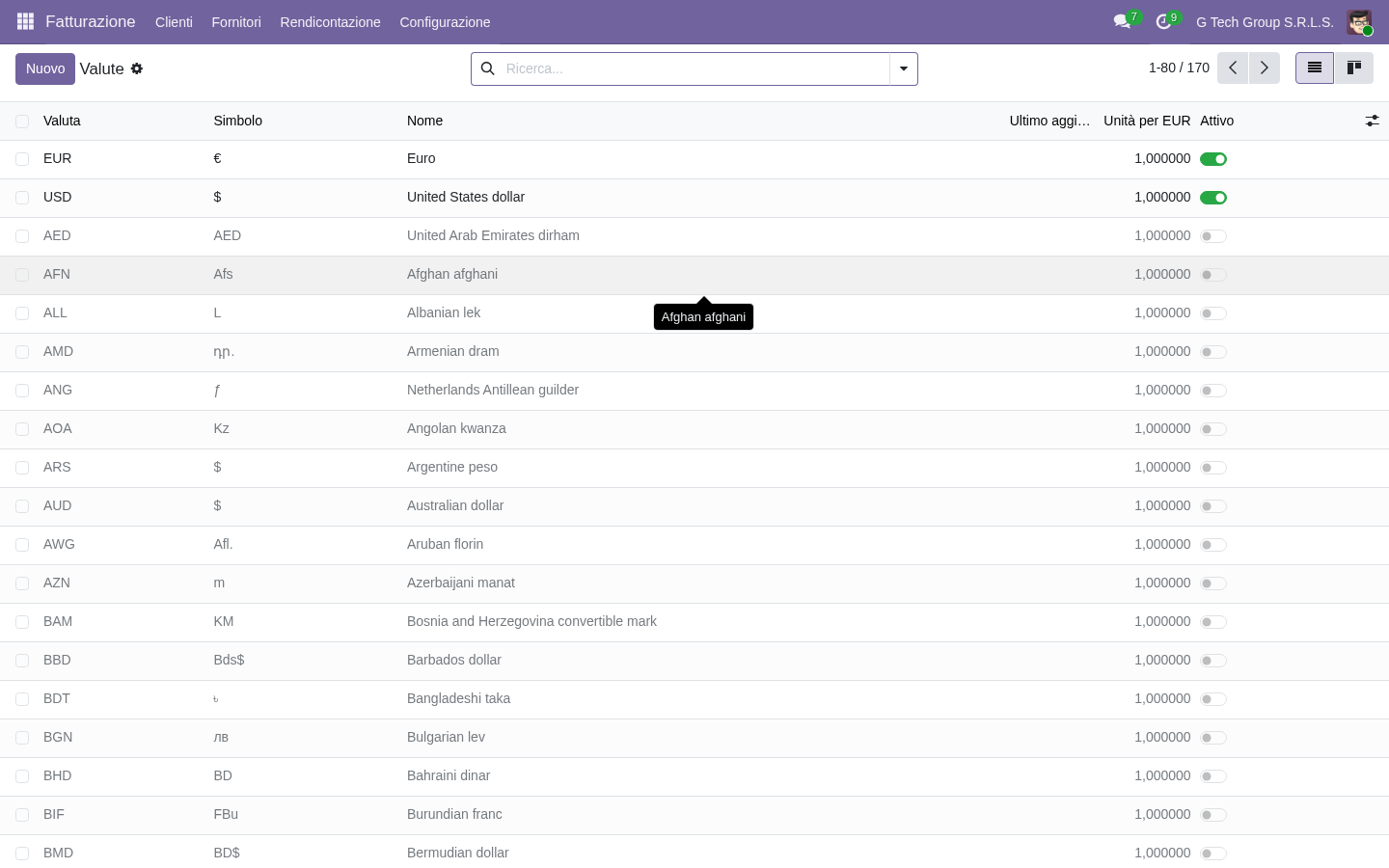Viewport: 1389px width, 868px height.
Task: Open the company switcher G Tech Group
Action: 1265,22
